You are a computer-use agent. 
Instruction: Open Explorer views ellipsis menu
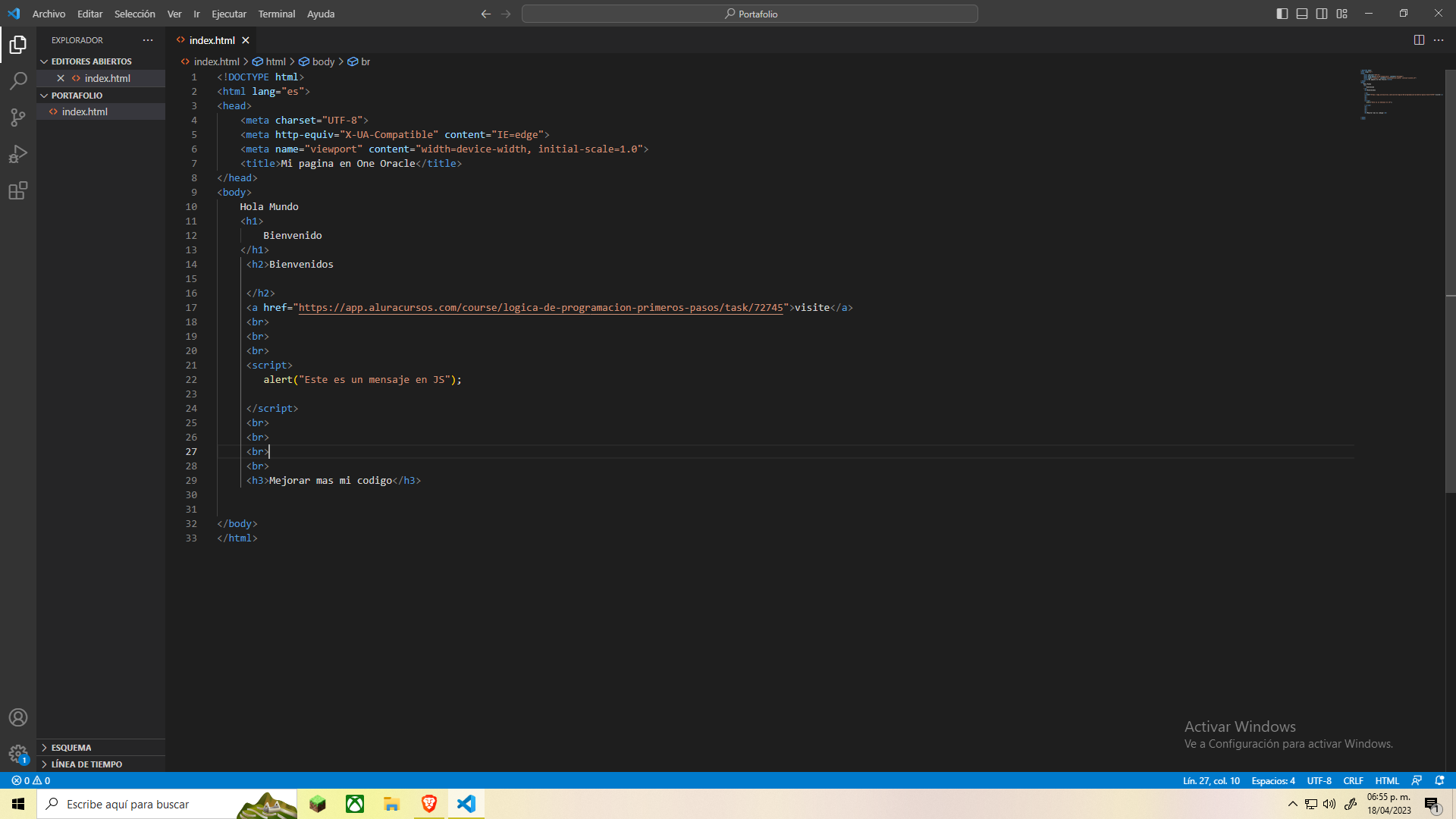click(148, 40)
